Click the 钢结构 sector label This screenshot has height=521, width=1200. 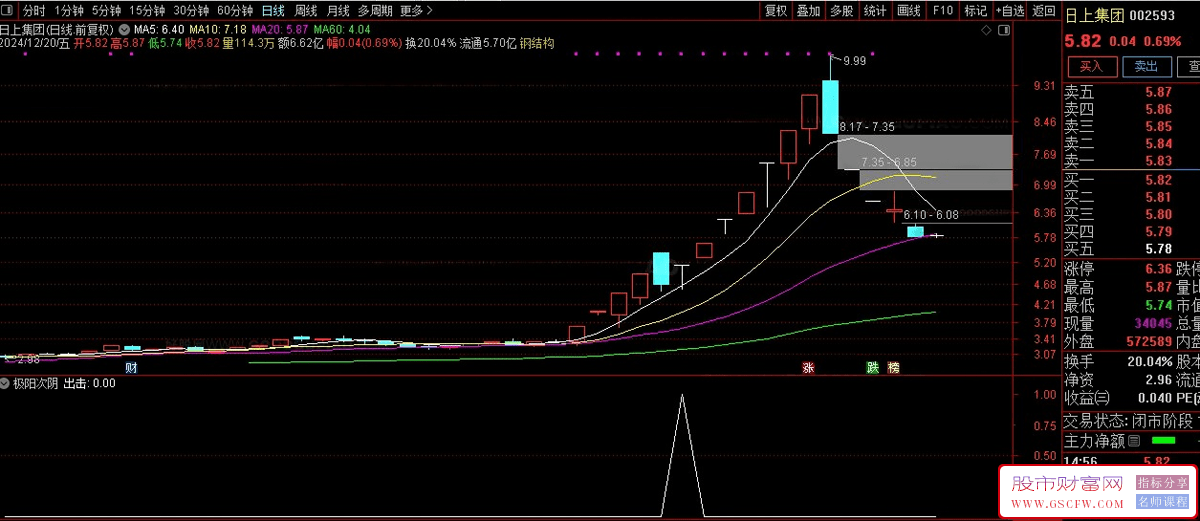tap(537, 43)
